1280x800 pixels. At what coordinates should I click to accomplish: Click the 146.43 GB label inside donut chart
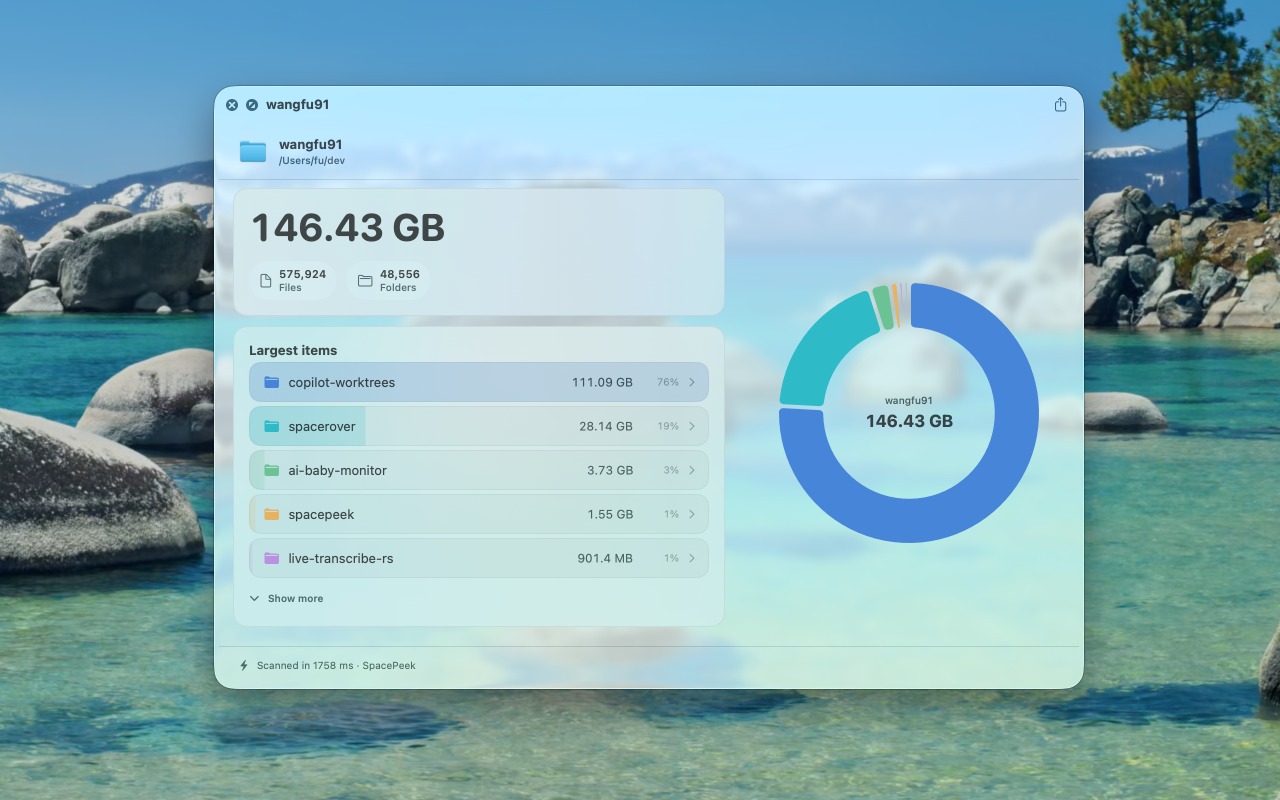tap(909, 421)
